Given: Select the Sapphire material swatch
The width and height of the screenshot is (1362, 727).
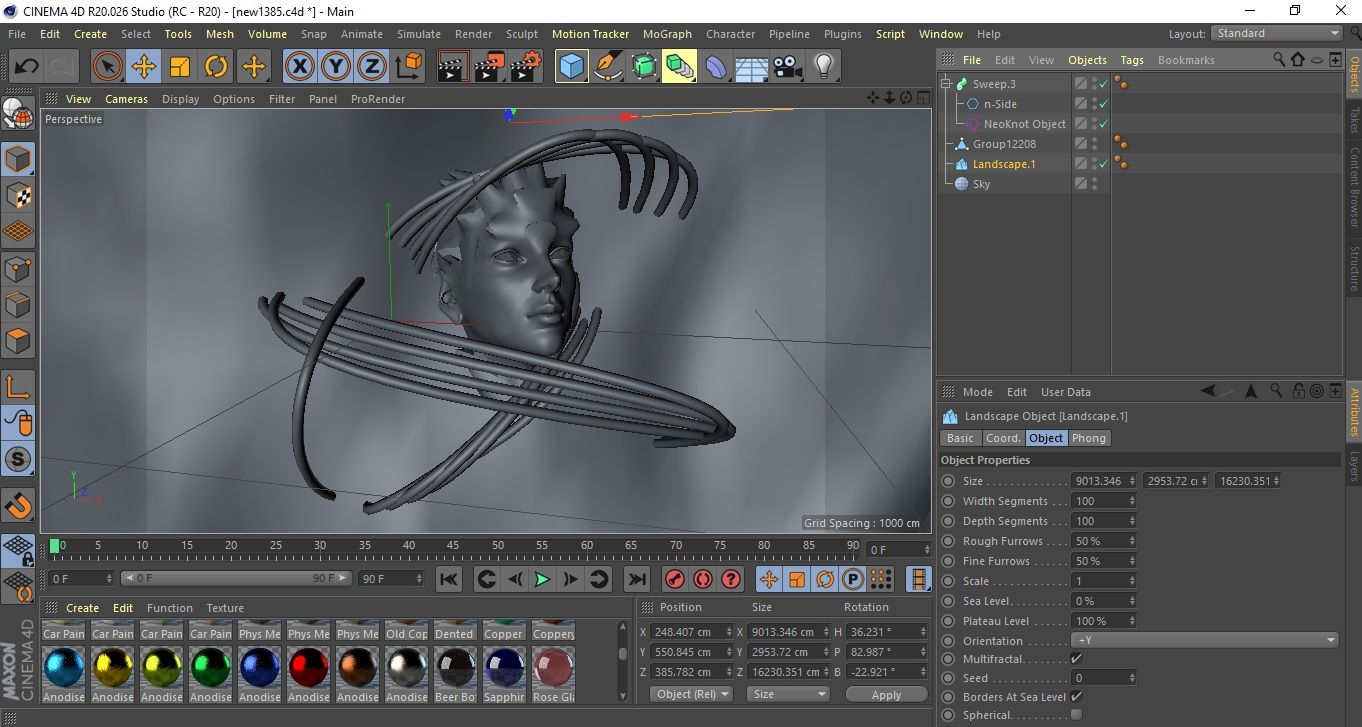Looking at the screenshot, I should (504, 675).
